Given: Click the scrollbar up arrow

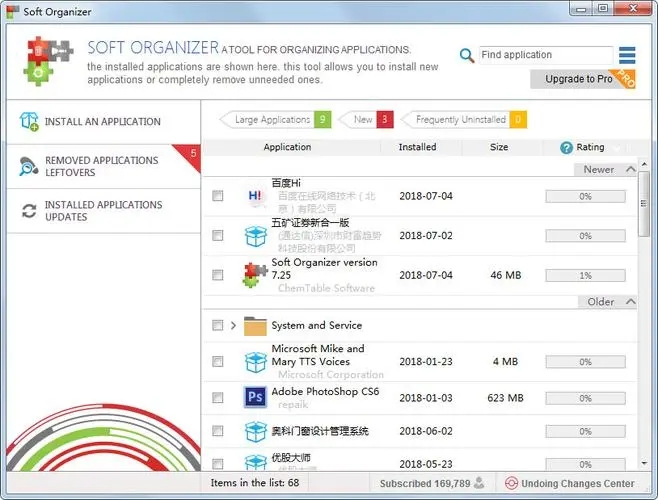Looking at the screenshot, I should point(644,164).
